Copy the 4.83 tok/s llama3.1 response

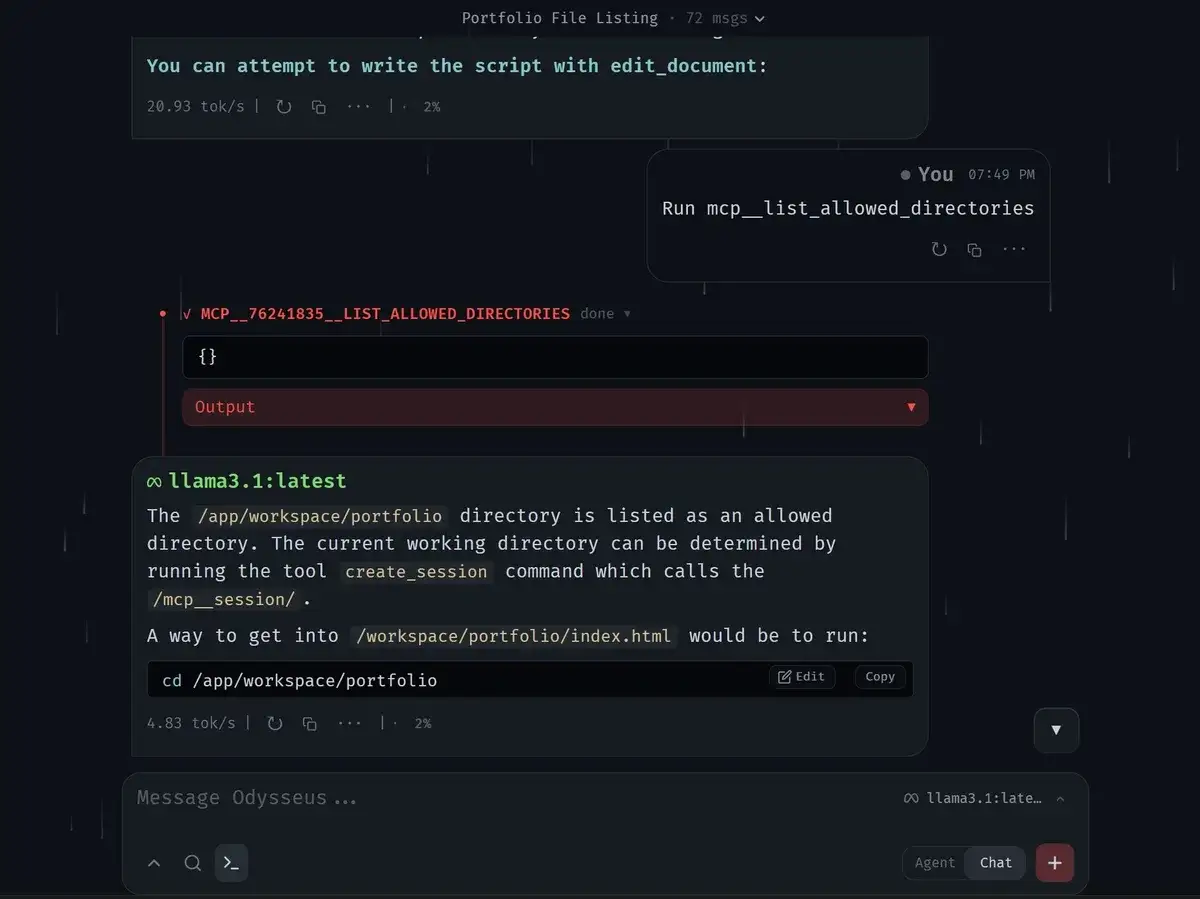coord(310,723)
